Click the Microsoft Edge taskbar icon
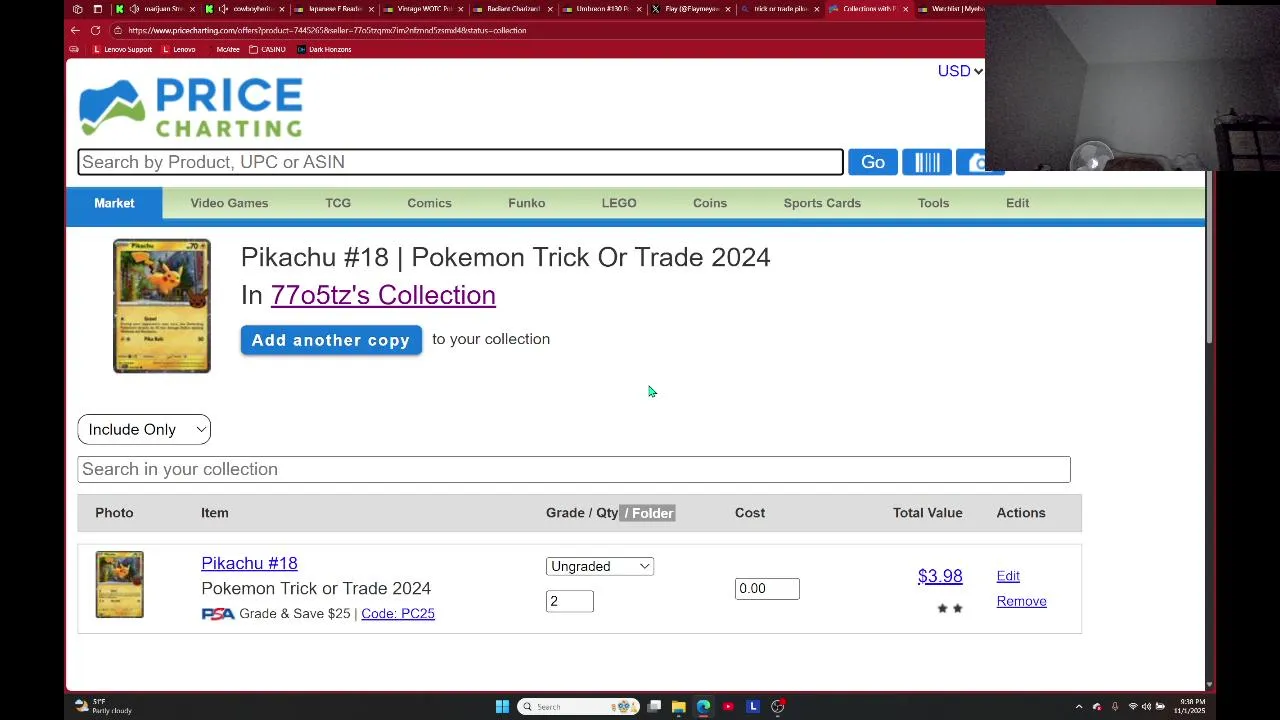The width and height of the screenshot is (1280, 720). [x=703, y=707]
